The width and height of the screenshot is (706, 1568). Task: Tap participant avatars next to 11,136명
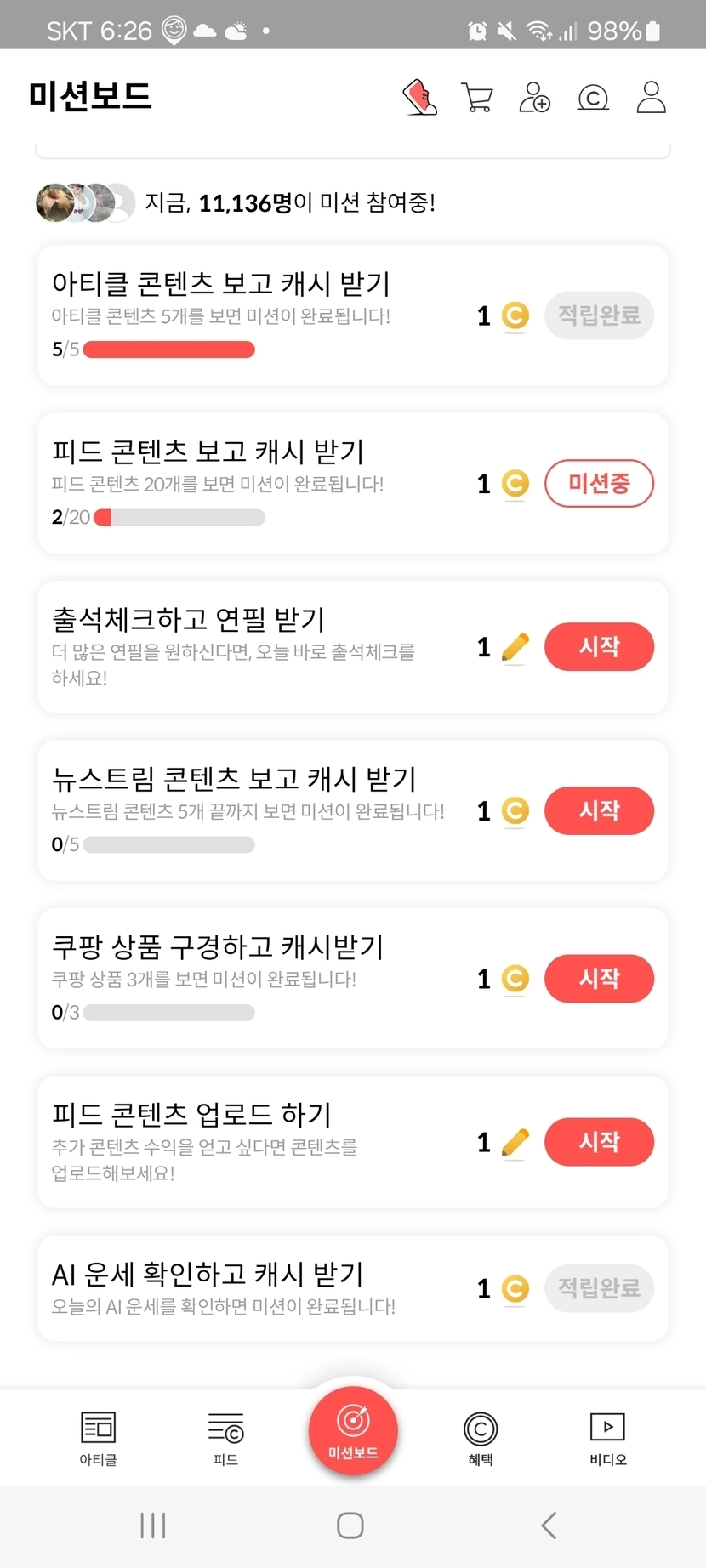[85, 202]
